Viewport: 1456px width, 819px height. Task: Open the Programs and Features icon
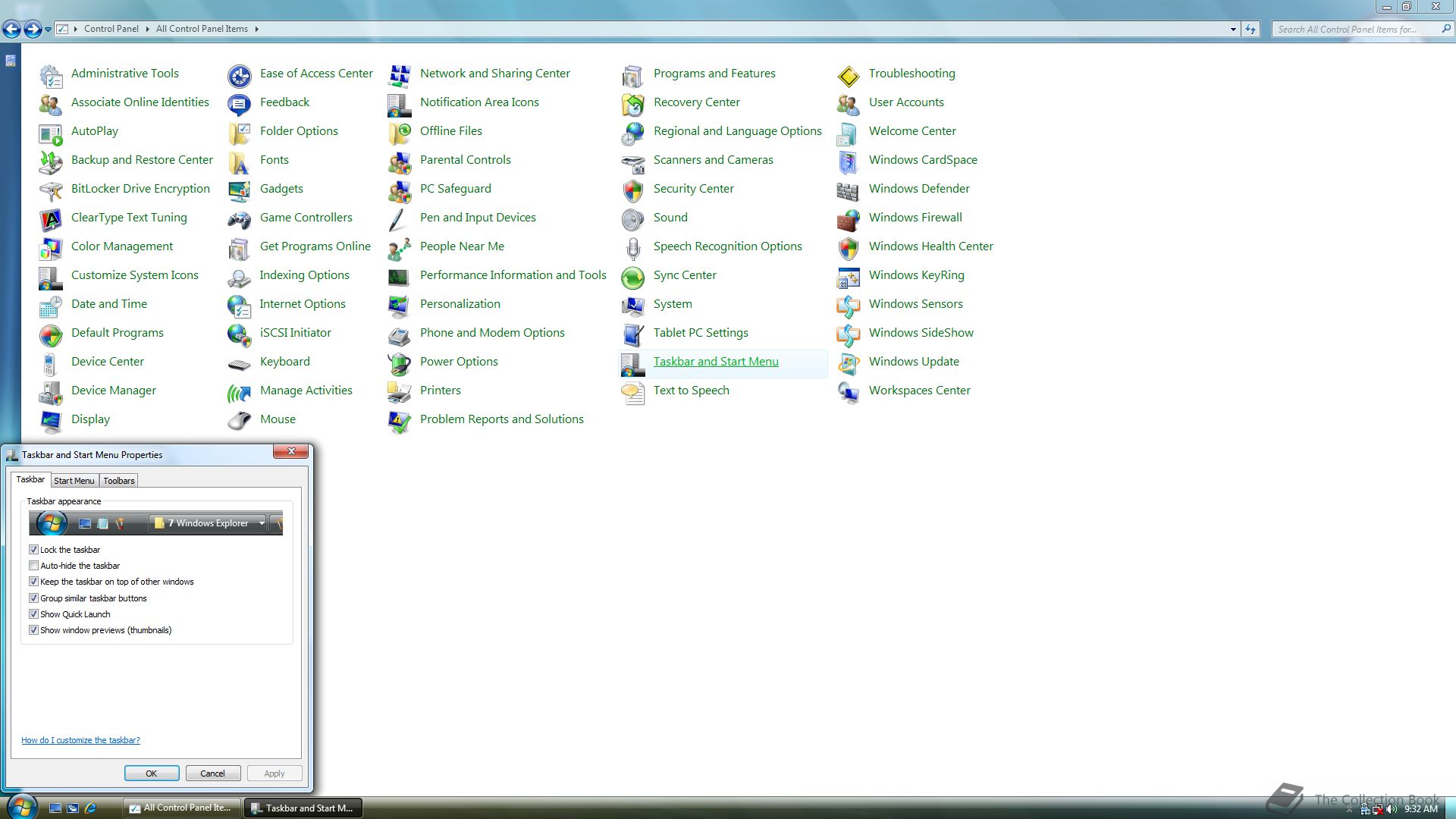pos(633,75)
